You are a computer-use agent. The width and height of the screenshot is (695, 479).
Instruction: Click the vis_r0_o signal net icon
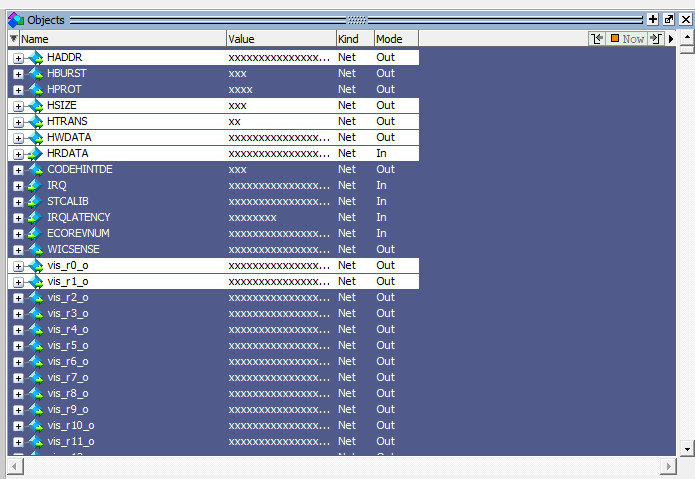coord(36,266)
